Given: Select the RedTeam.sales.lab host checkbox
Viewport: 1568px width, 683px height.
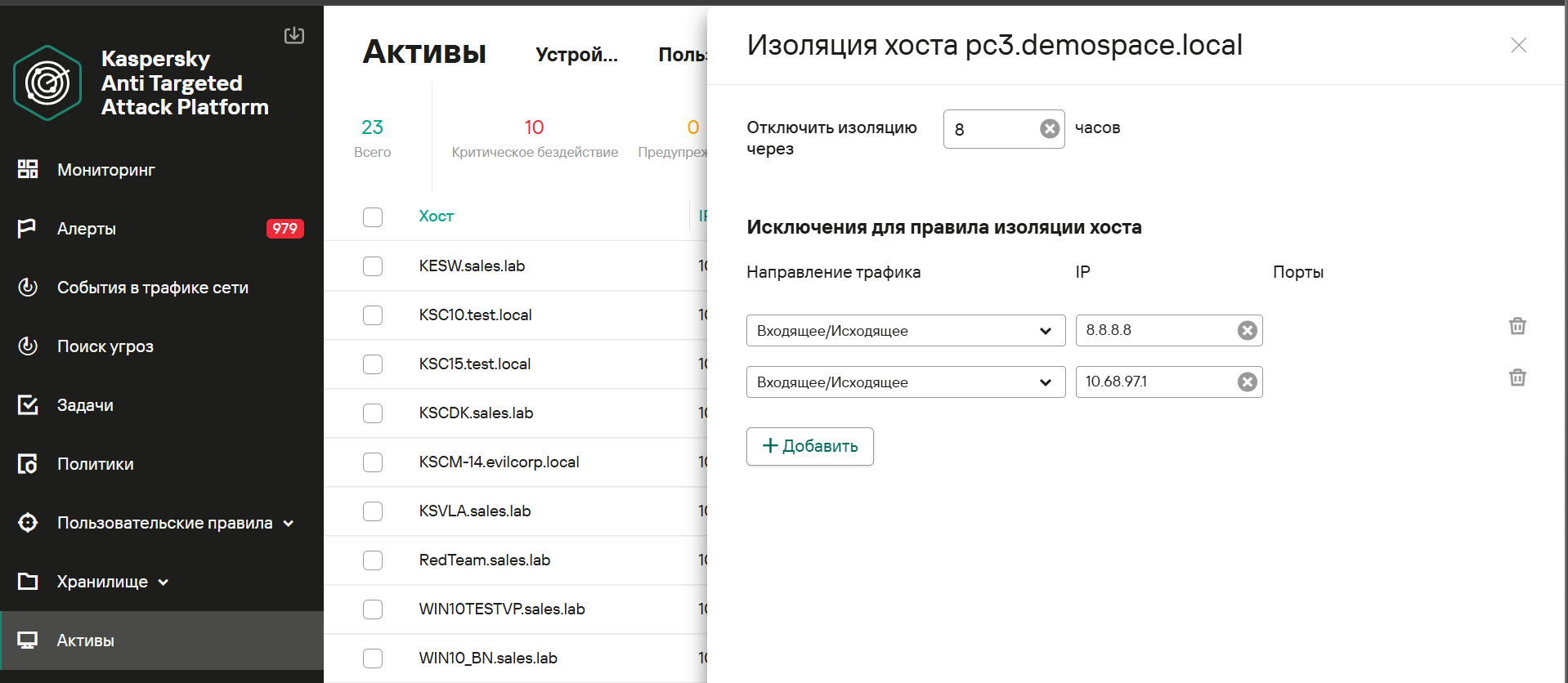Looking at the screenshot, I should click(373, 560).
